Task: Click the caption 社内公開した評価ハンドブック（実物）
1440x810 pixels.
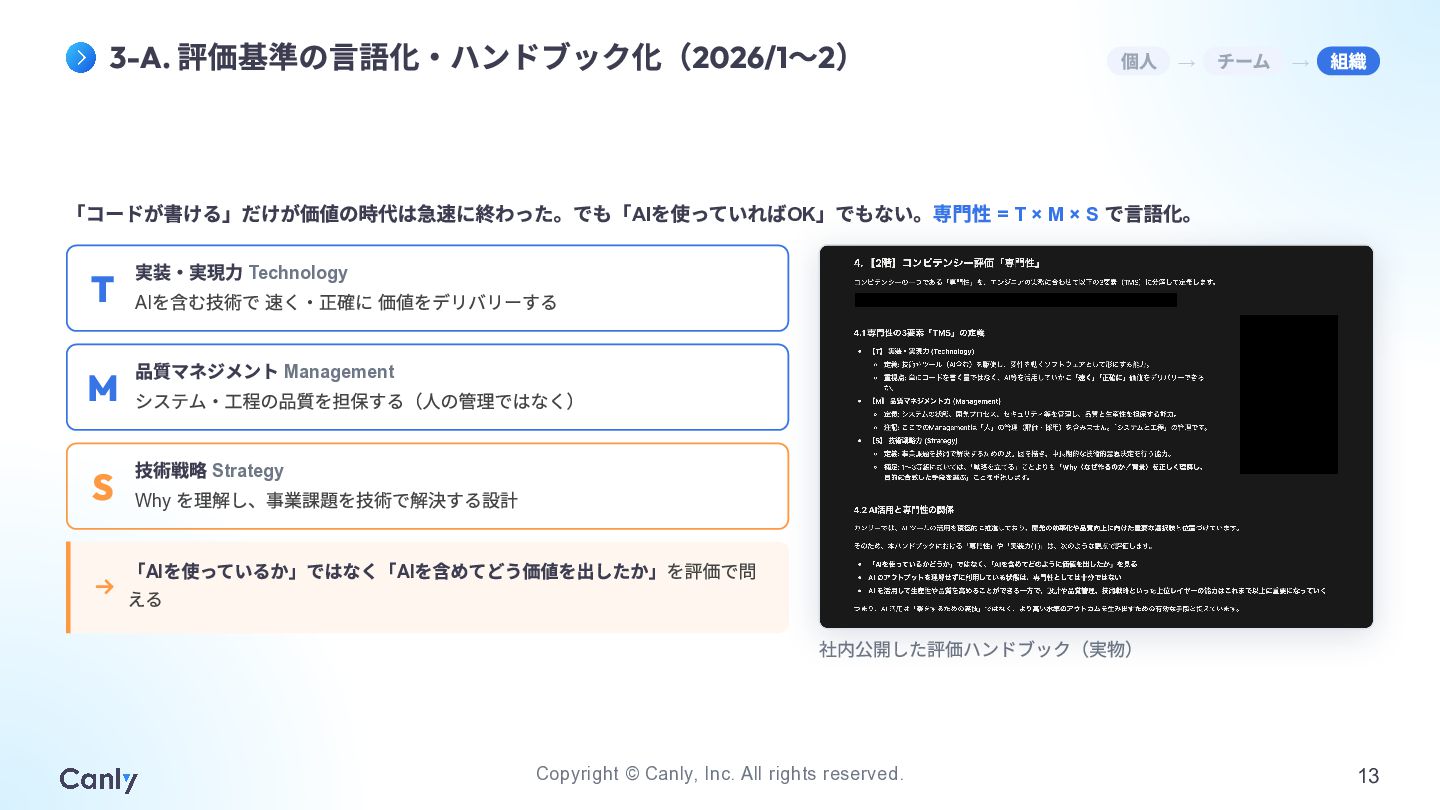Action: tap(977, 650)
